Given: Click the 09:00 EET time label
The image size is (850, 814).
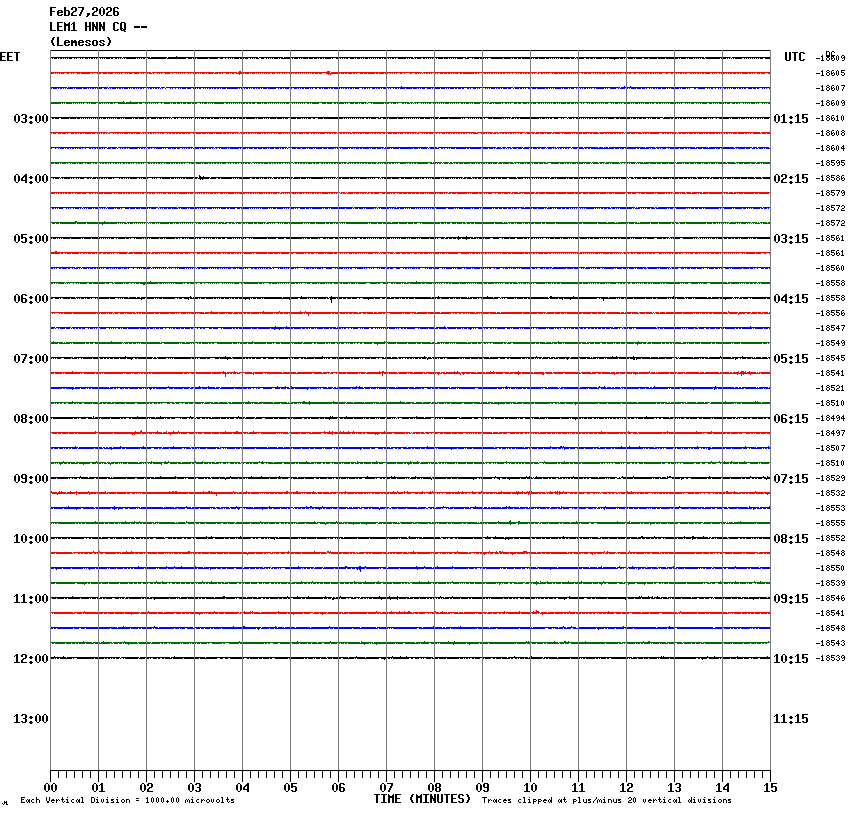Looking at the screenshot, I should (x=31, y=479).
